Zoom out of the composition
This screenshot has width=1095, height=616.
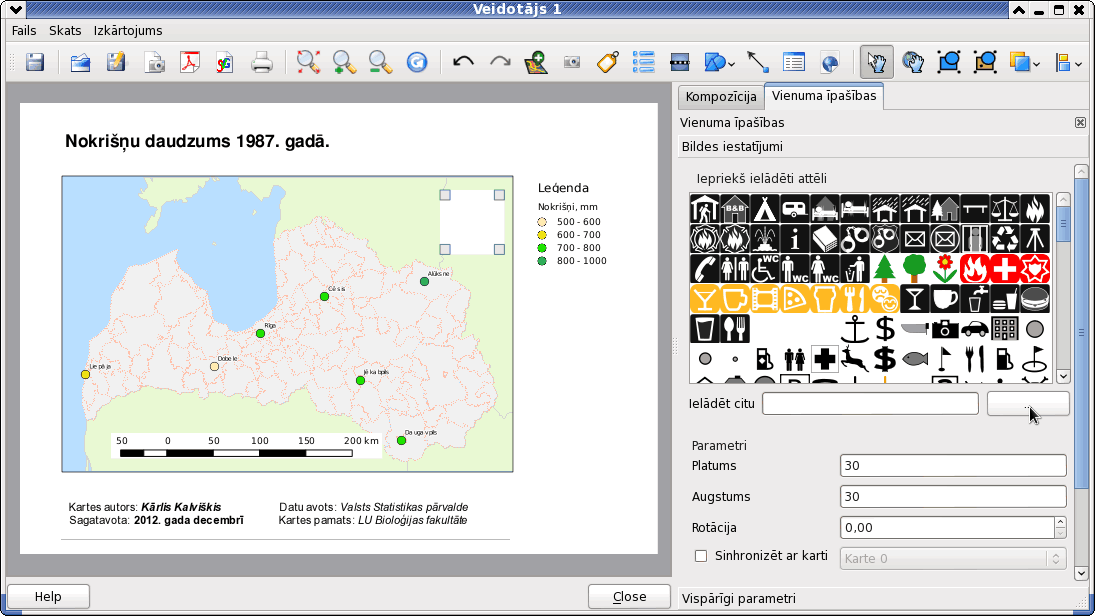tap(381, 63)
